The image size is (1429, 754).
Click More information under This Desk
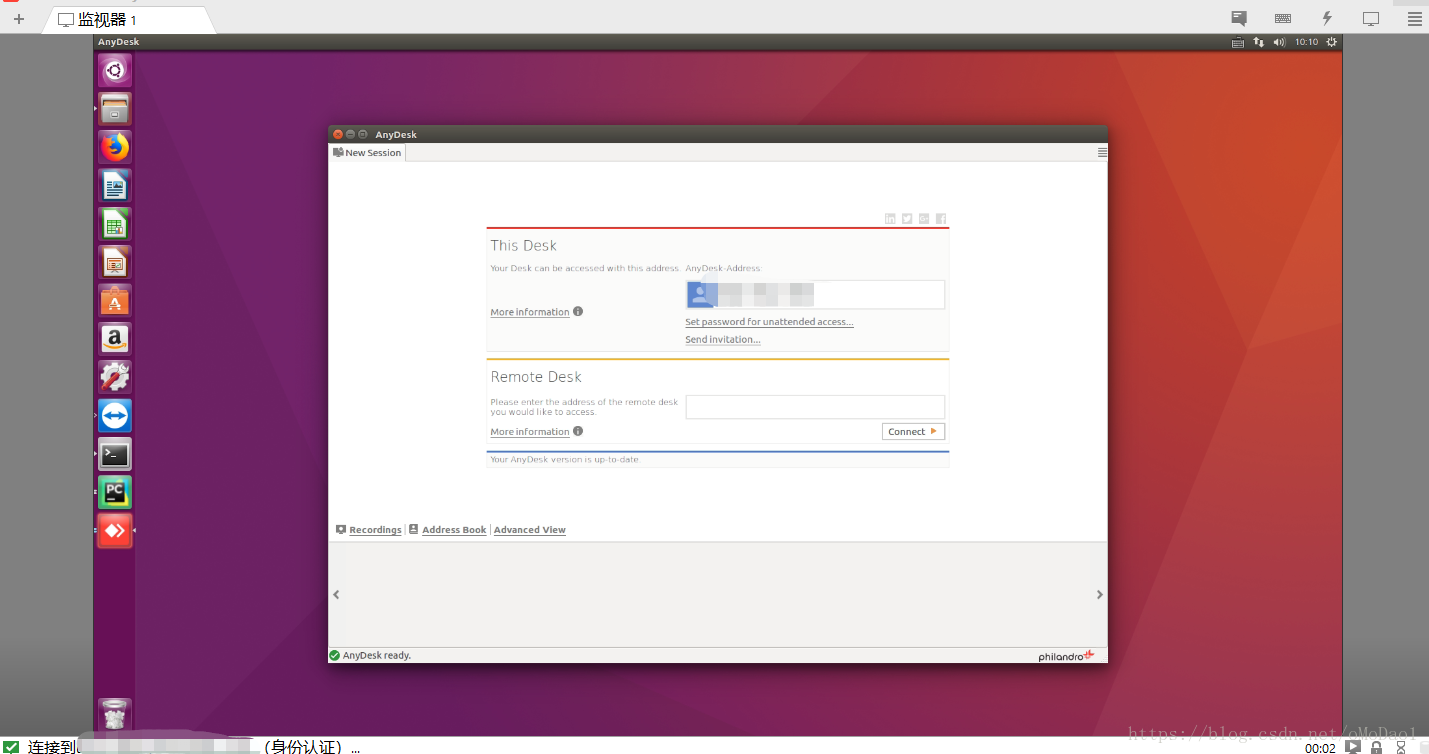click(530, 312)
